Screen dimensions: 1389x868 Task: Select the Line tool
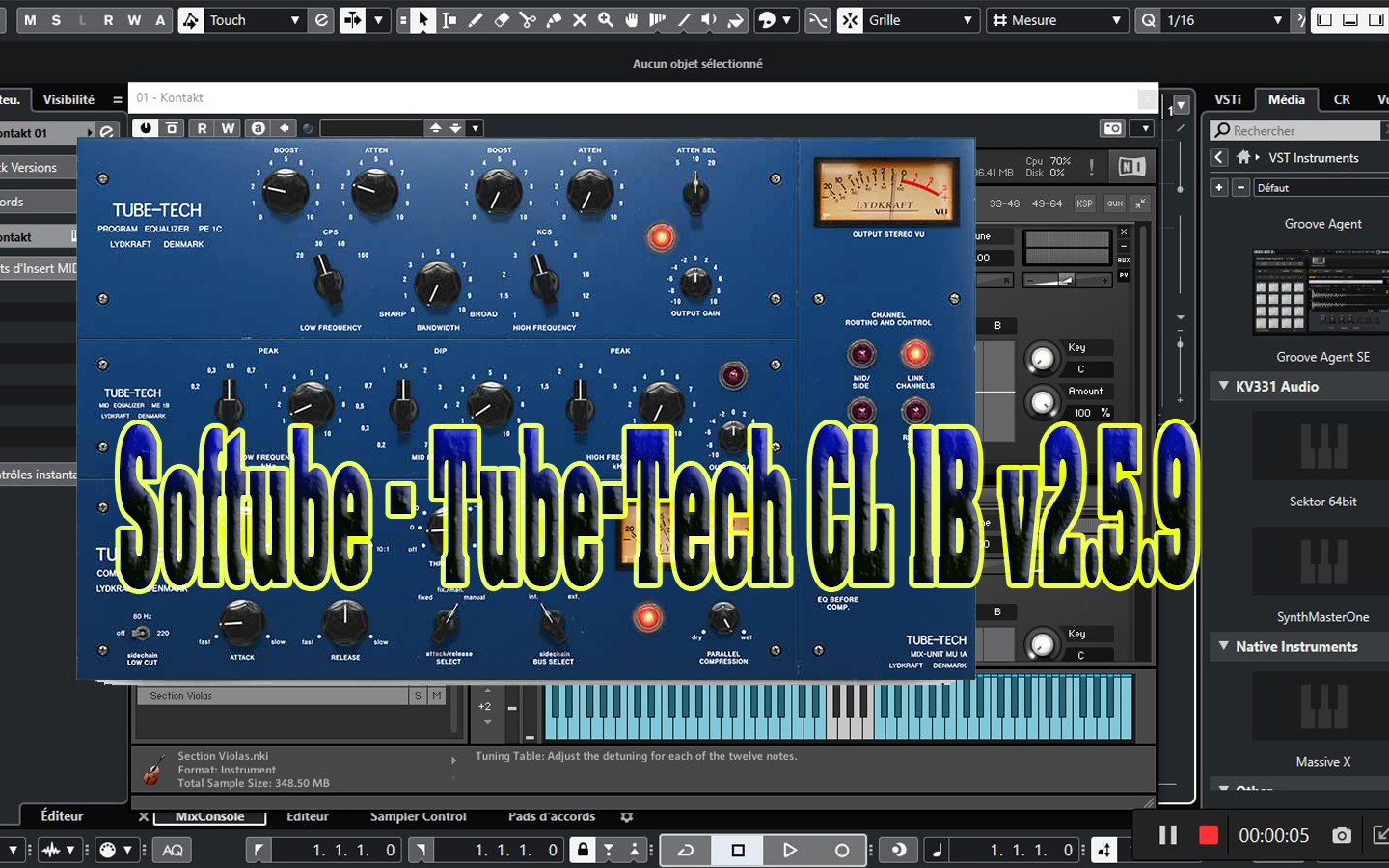[684, 20]
